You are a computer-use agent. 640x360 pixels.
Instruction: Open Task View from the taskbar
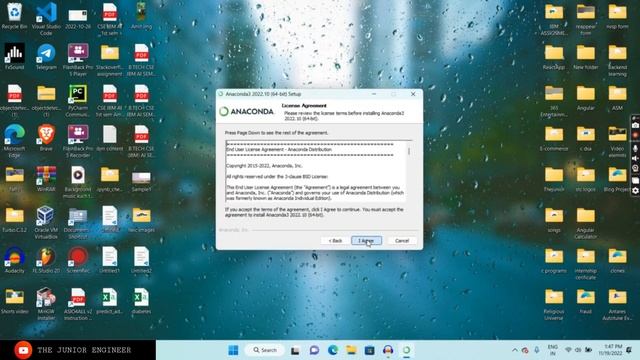pos(295,350)
